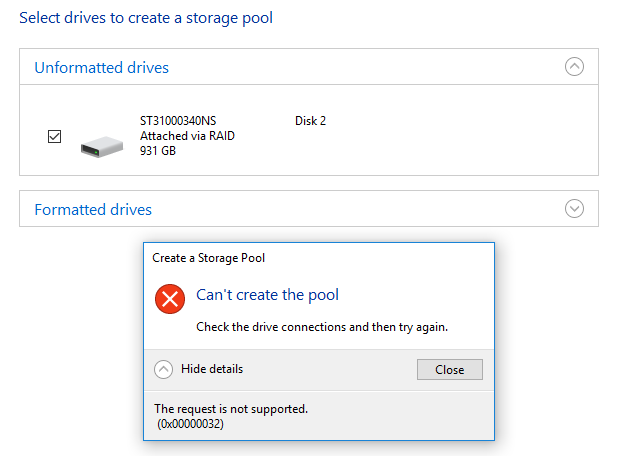Collapse details with the Hide details arrow

click(x=163, y=369)
